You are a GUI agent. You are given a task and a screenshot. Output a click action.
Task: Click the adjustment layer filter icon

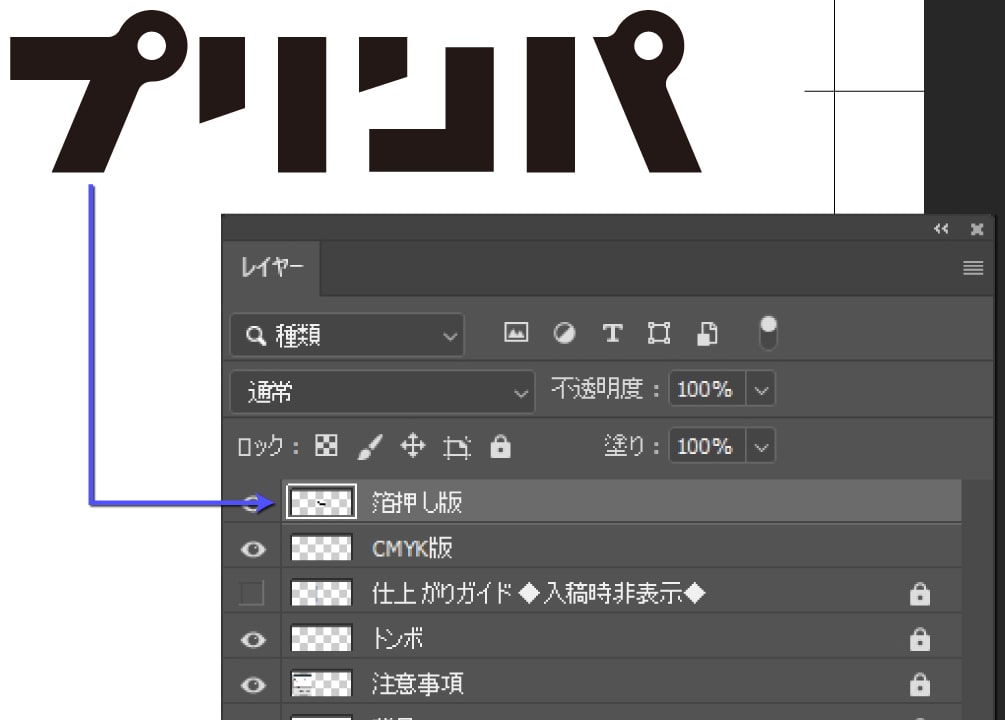click(x=565, y=334)
